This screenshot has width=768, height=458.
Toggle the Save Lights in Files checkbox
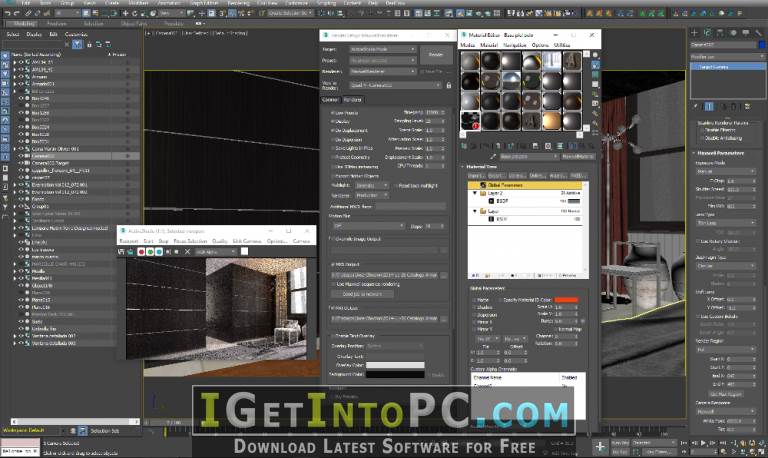333,148
